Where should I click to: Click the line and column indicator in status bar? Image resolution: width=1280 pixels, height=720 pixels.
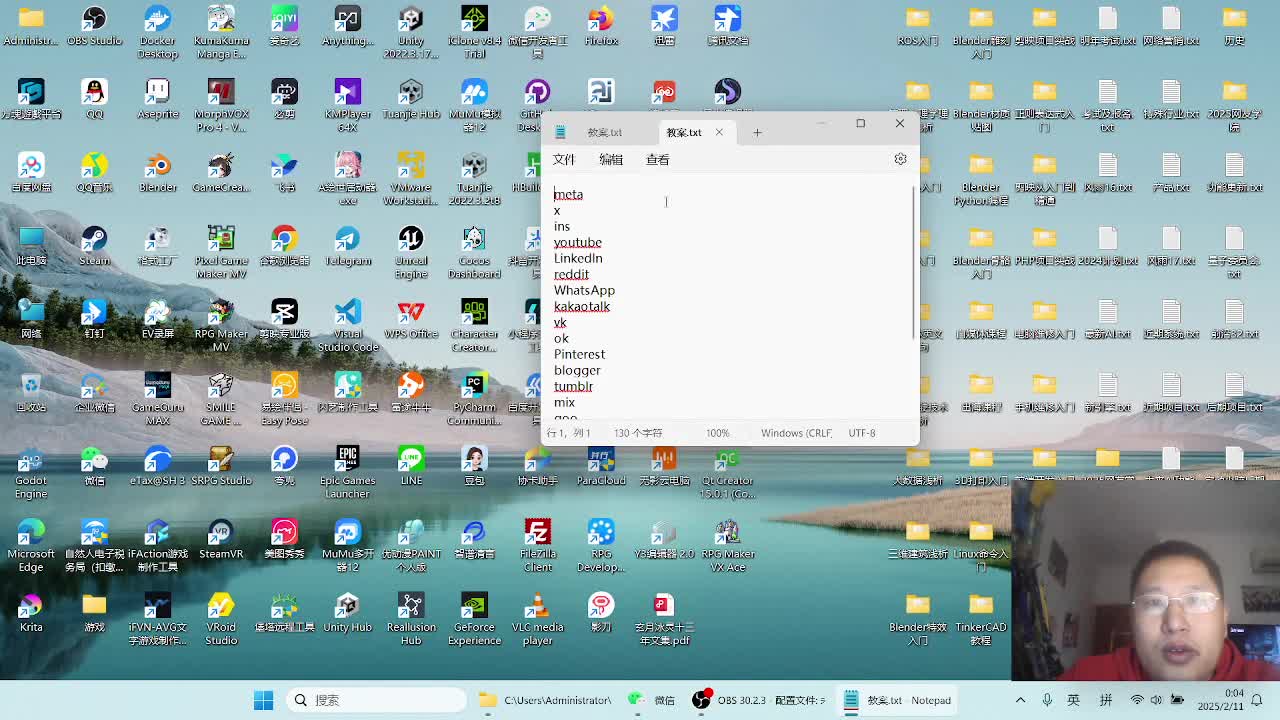click(568, 433)
